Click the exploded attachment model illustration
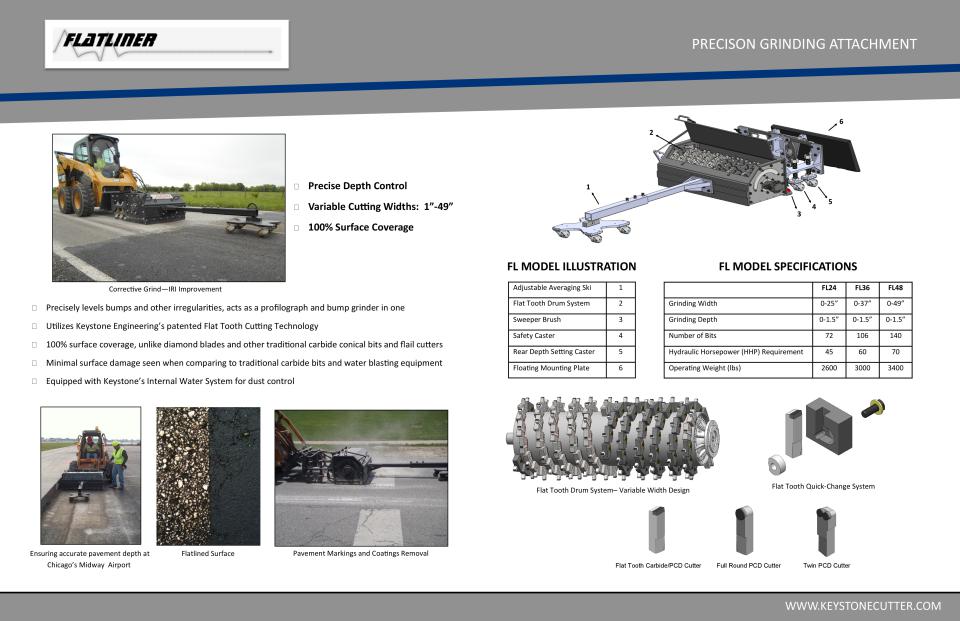Viewport: 960px width, 621px height. (706, 178)
